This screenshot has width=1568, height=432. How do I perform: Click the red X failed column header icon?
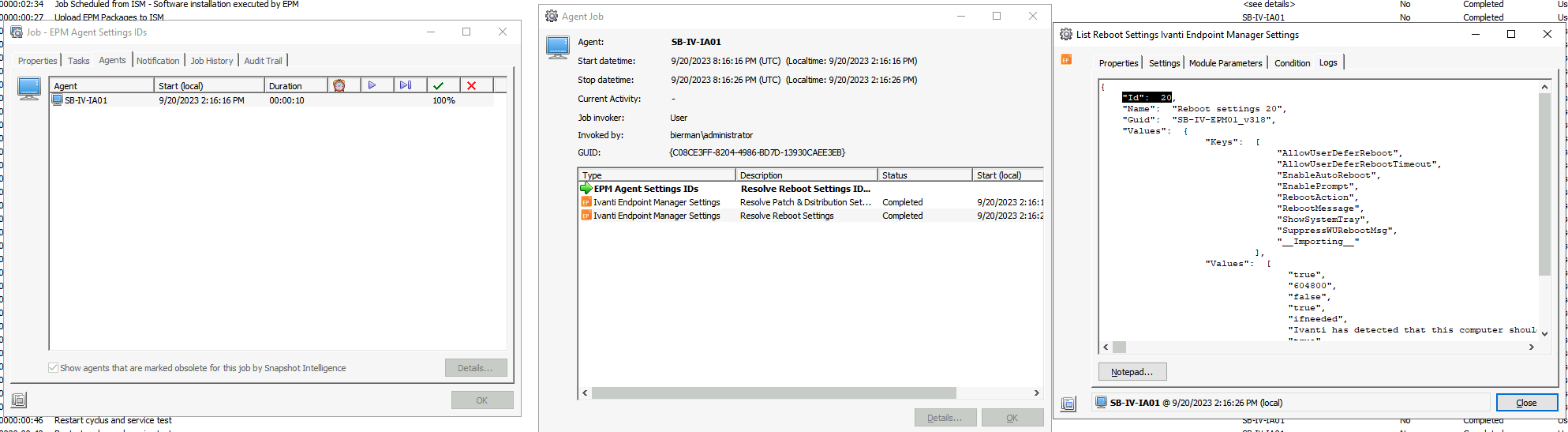click(x=472, y=85)
